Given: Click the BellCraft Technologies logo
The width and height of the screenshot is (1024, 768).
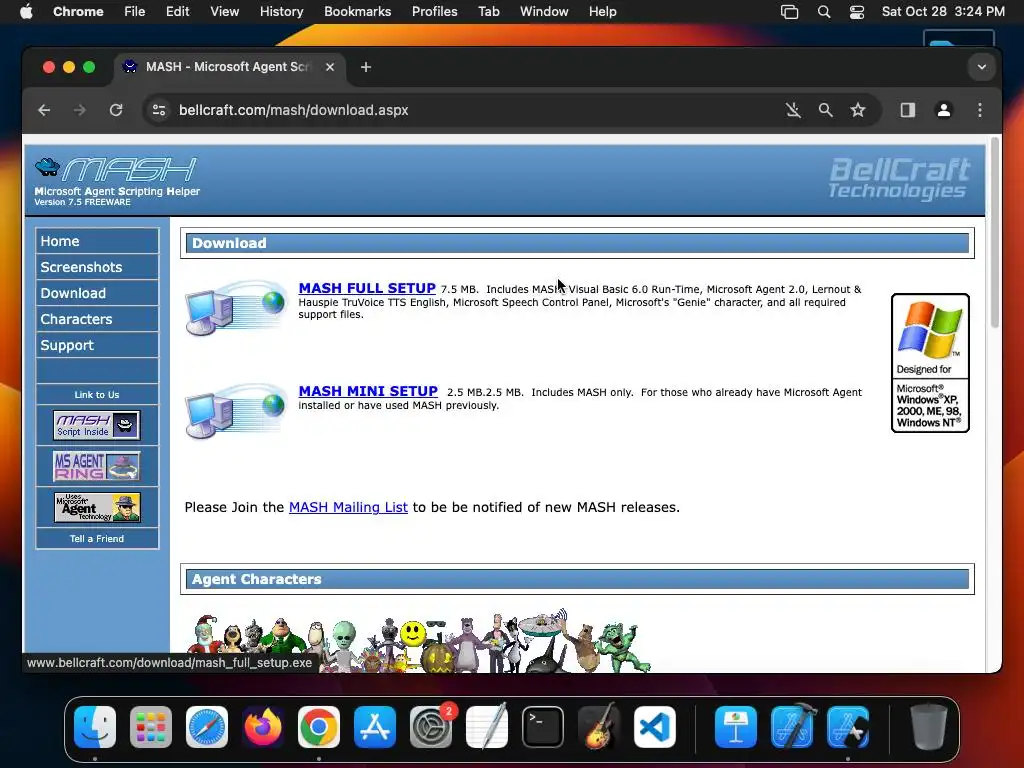Looking at the screenshot, I should coord(899,178).
